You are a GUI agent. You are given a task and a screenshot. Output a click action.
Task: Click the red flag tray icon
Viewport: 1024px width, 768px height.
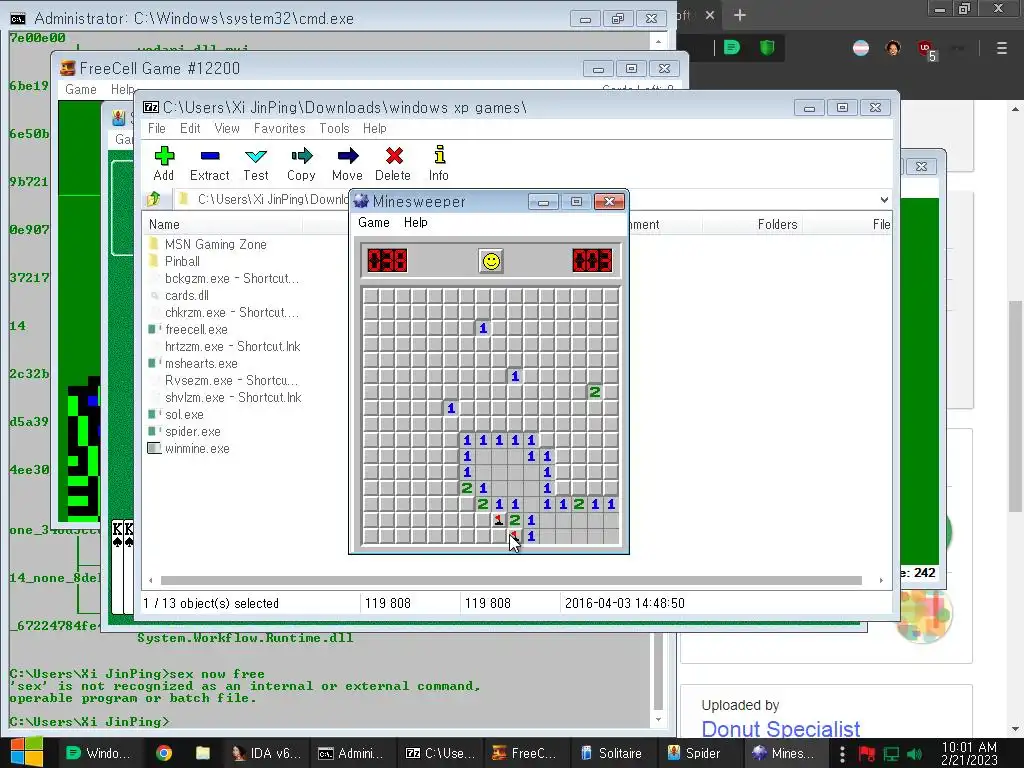(867, 754)
